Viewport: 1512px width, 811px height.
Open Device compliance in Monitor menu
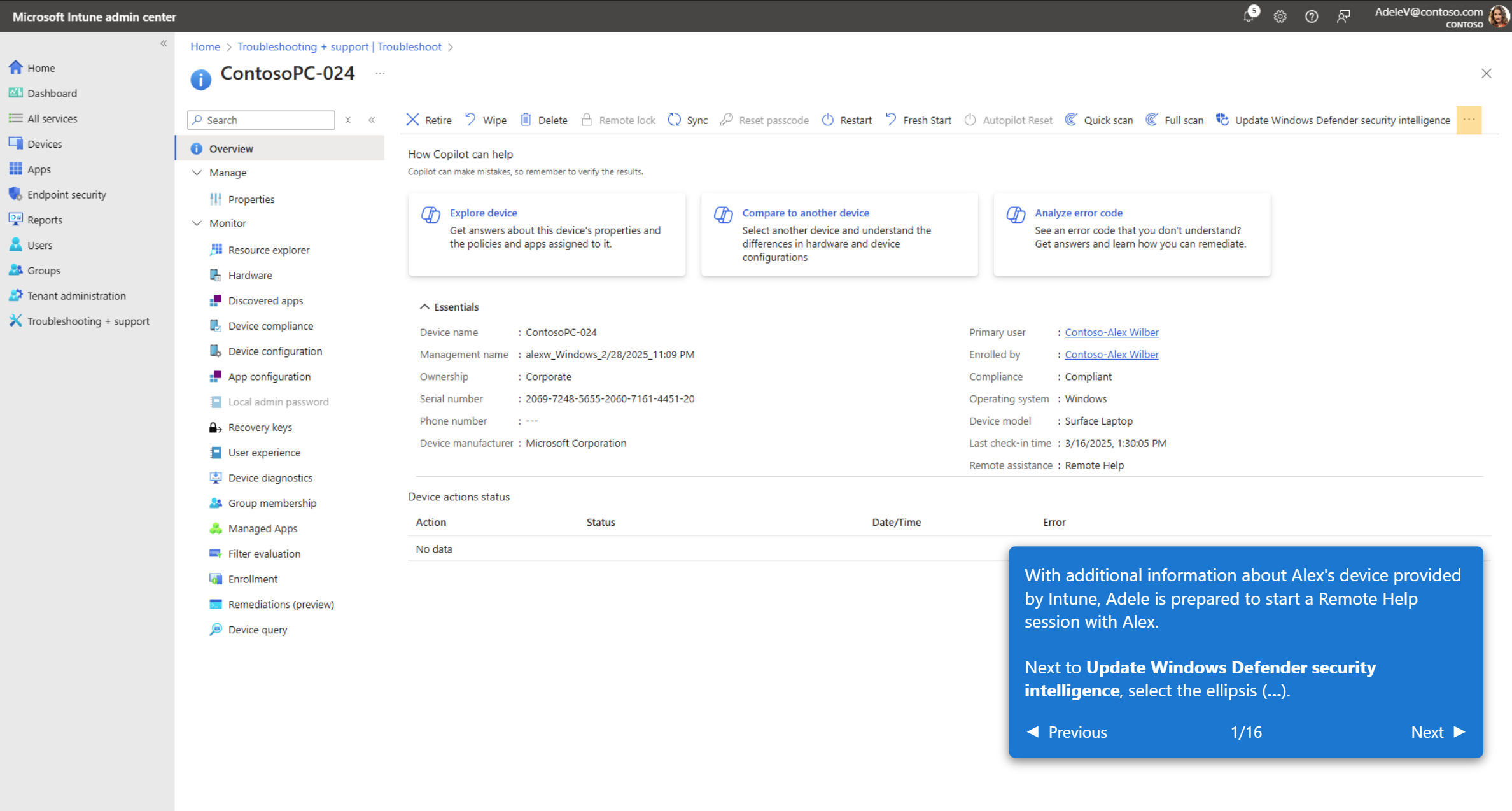coord(270,326)
